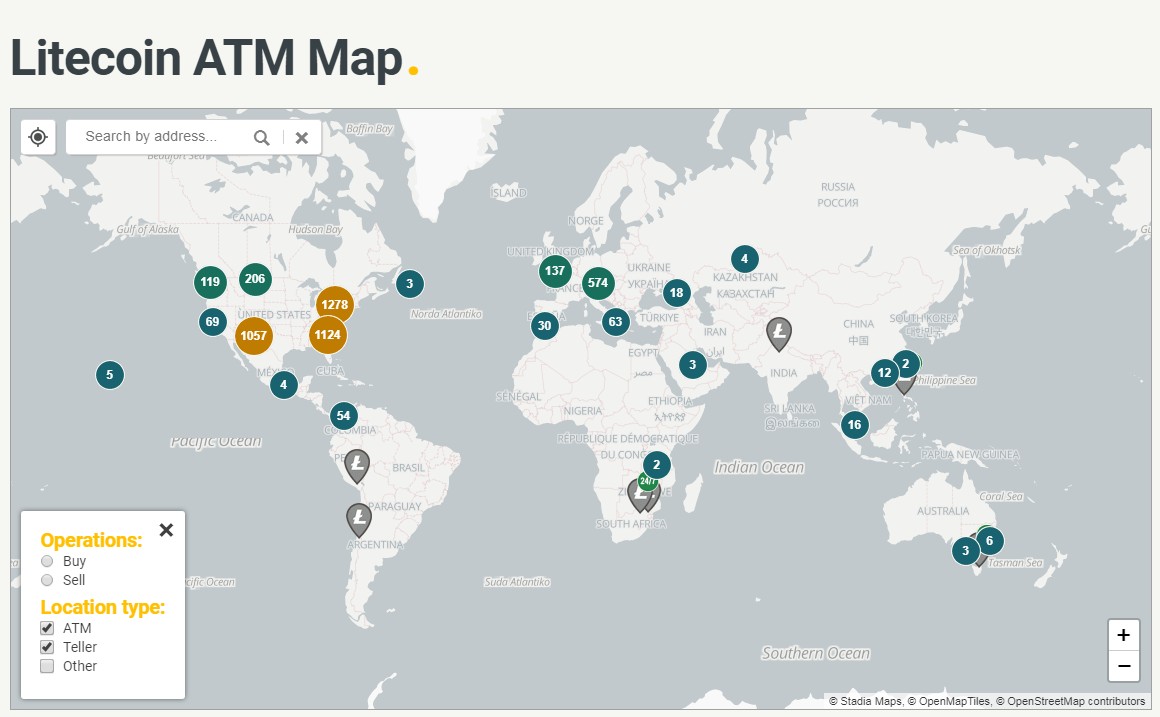The height and width of the screenshot is (717, 1160).
Task: Open the 5 cluster in Pacific Ocean
Action: click(109, 375)
